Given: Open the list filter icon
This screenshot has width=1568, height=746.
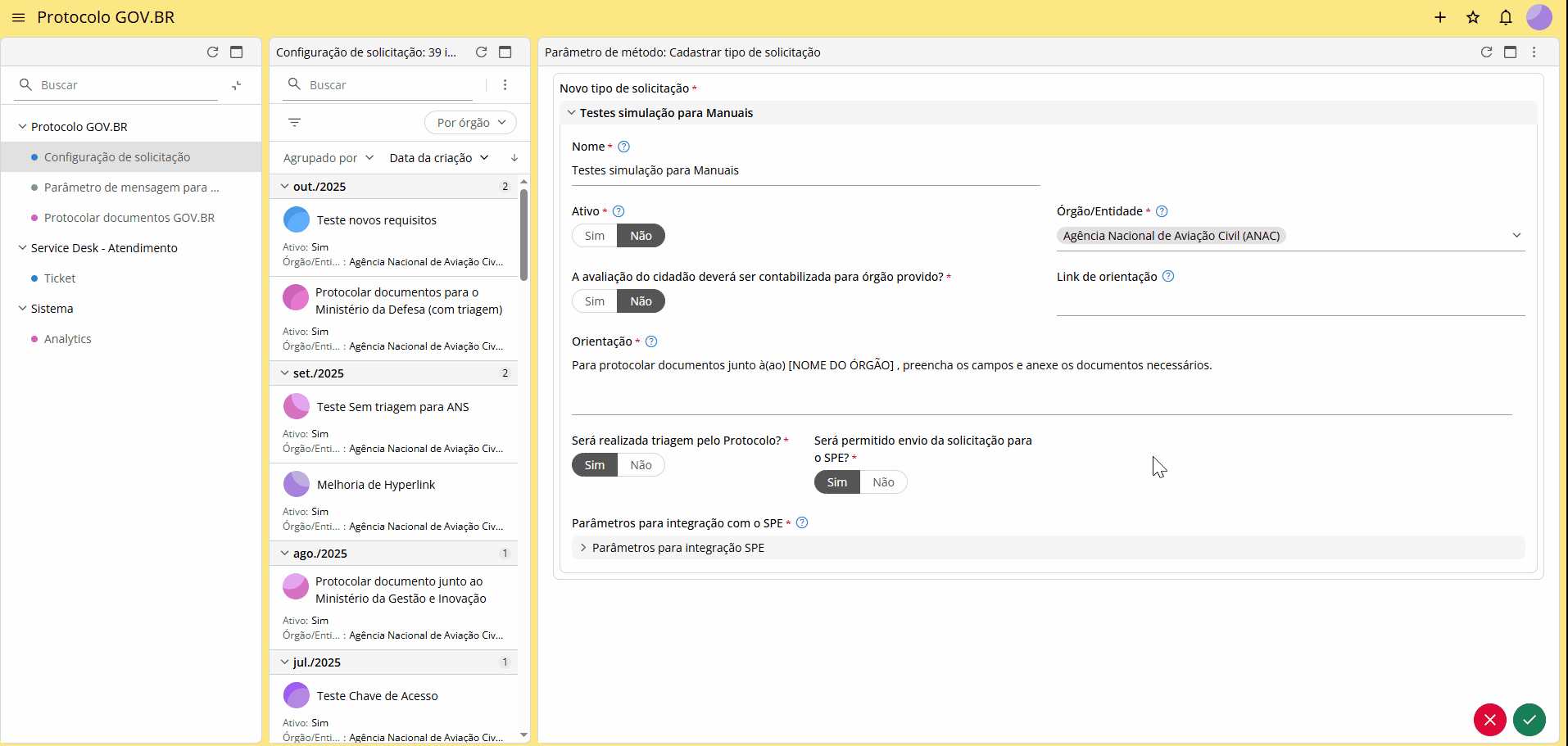Looking at the screenshot, I should tap(295, 122).
